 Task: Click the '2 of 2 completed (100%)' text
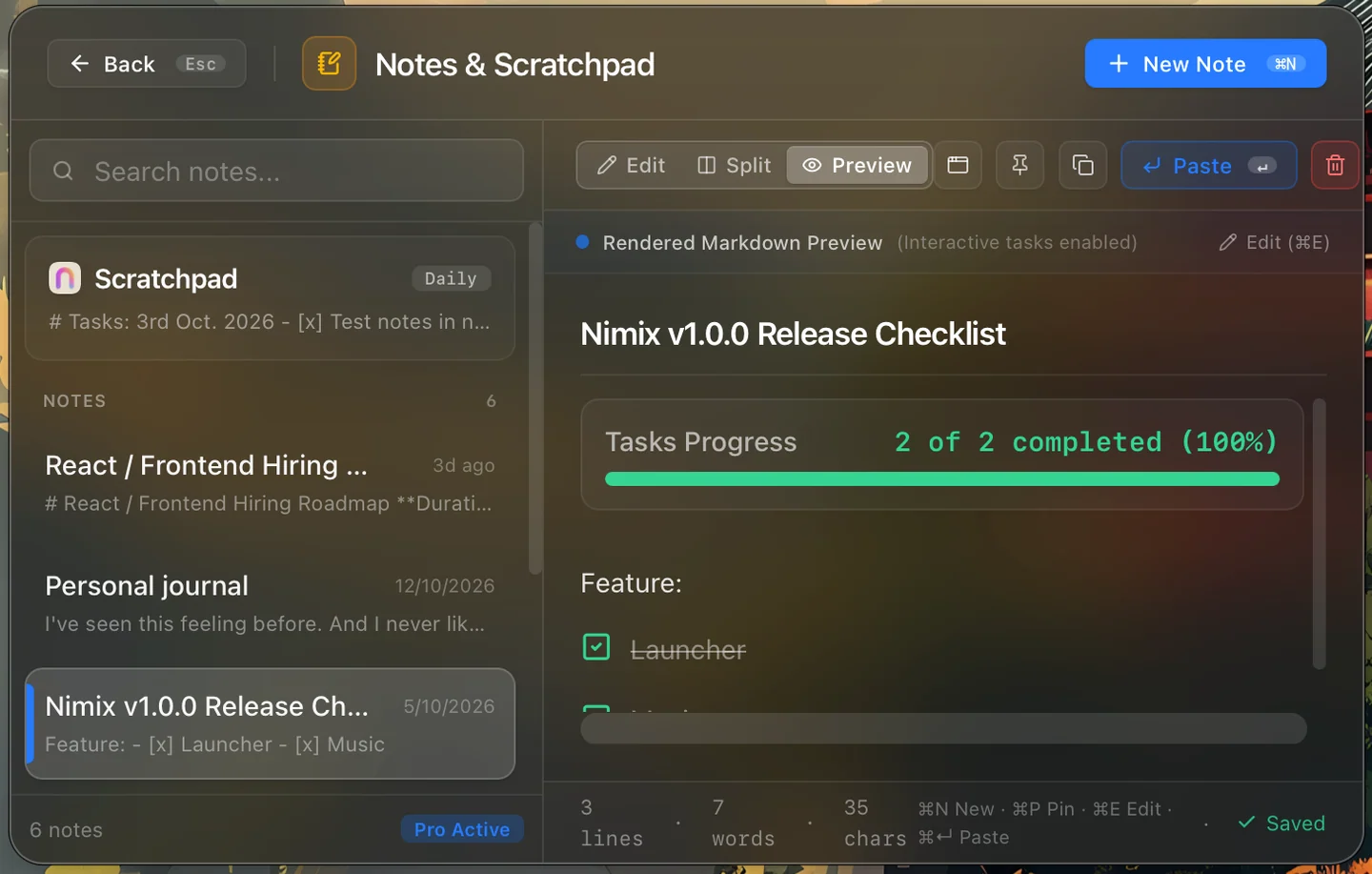1086,441
